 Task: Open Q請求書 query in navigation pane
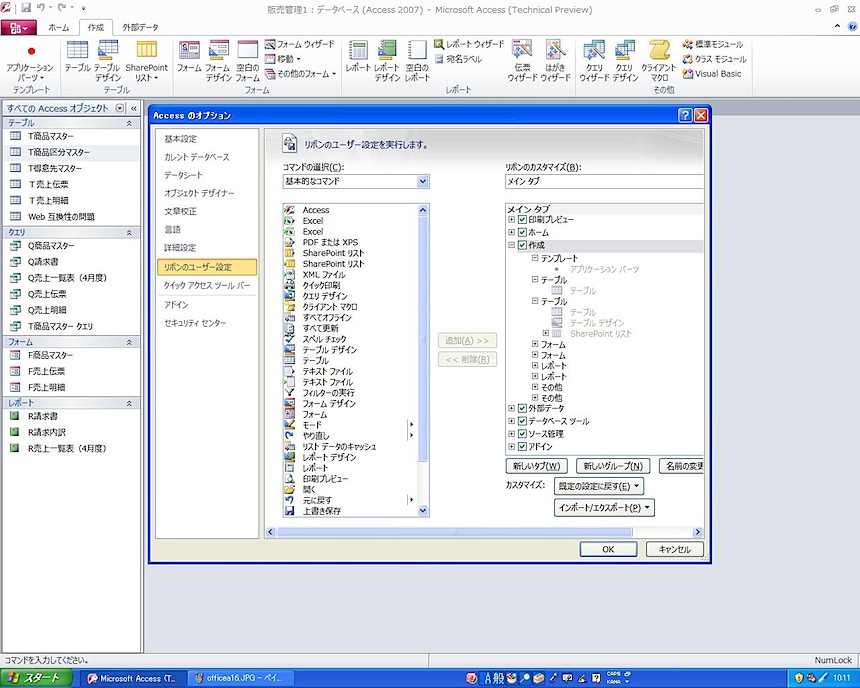click(43, 262)
